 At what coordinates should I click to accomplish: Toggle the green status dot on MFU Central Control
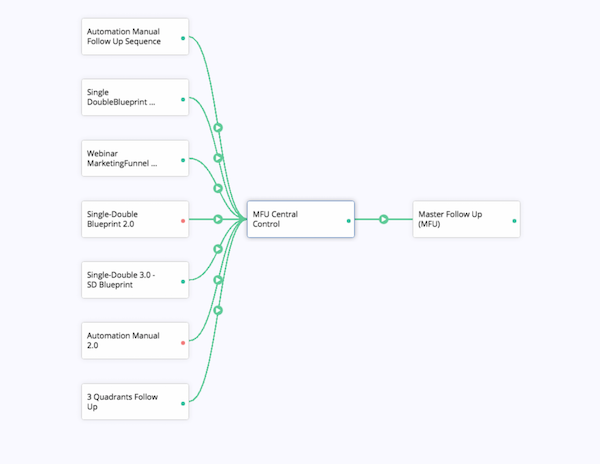pos(349,221)
